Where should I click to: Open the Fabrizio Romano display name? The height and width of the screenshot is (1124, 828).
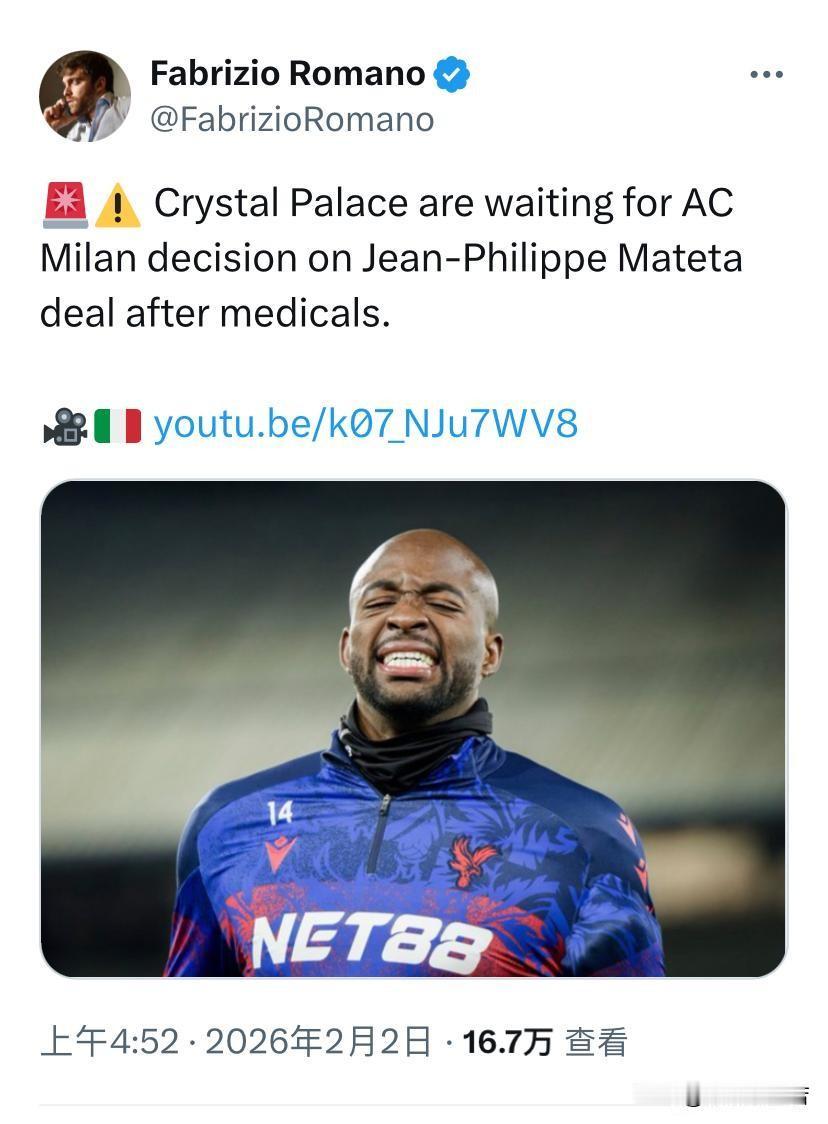click(287, 73)
